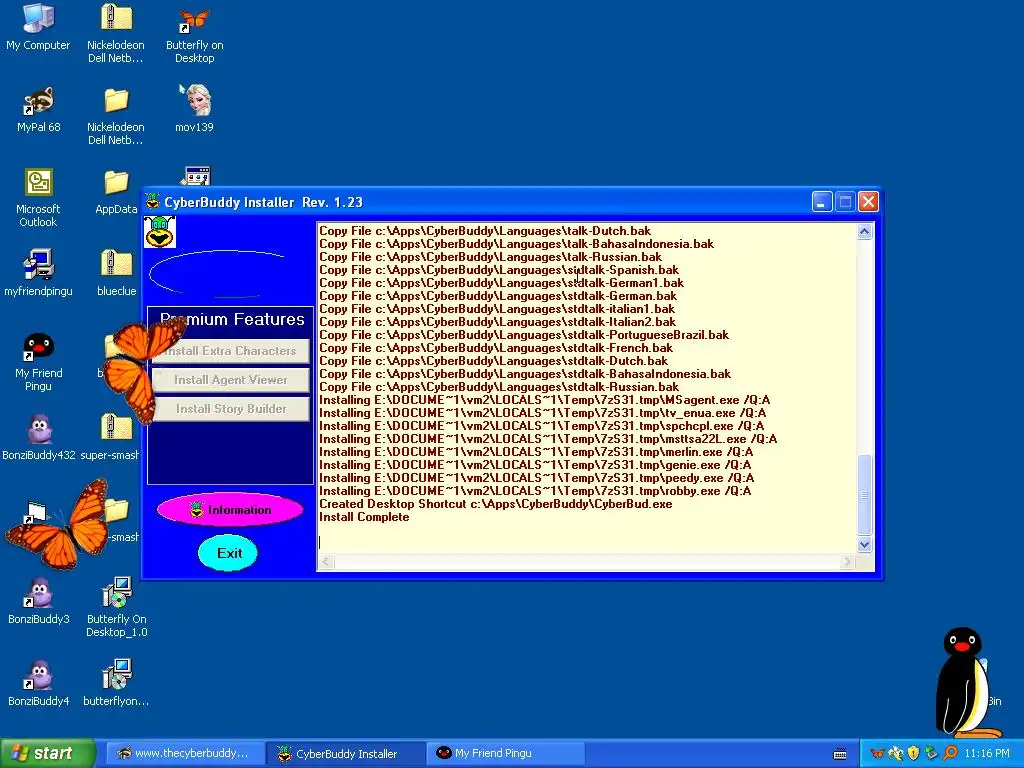
Task: Click the butterfly tray icon in system tray
Action: point(878,754)
